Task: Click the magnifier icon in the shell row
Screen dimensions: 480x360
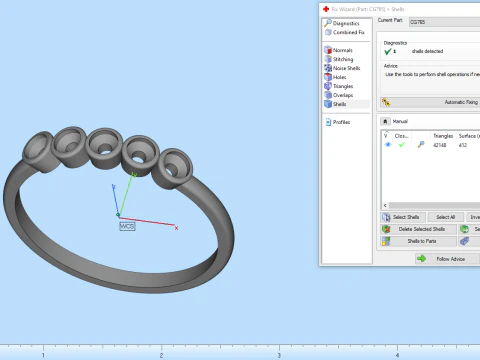Action: pos(421,144)
